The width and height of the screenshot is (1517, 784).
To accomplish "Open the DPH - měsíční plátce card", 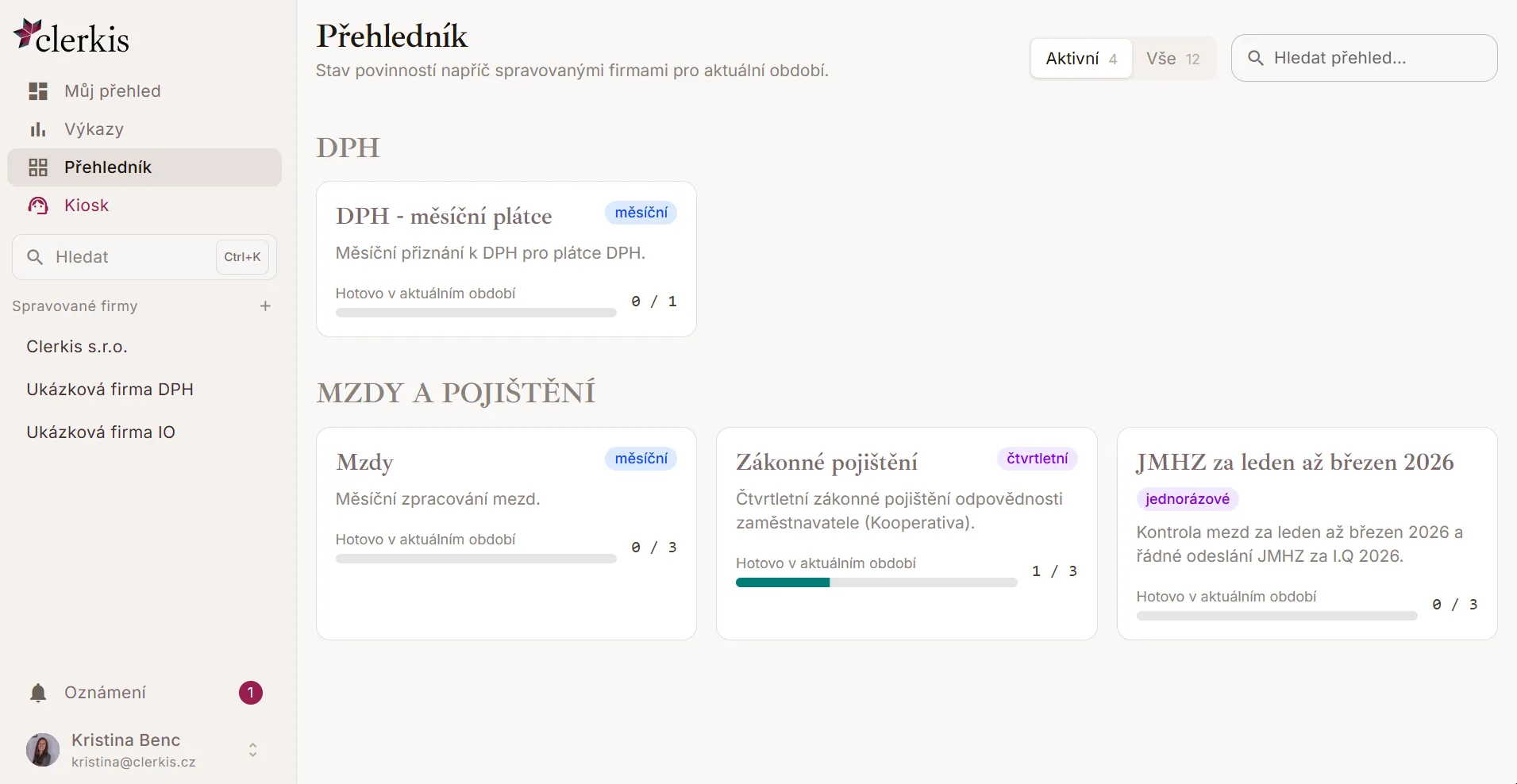I will [506, 259].
